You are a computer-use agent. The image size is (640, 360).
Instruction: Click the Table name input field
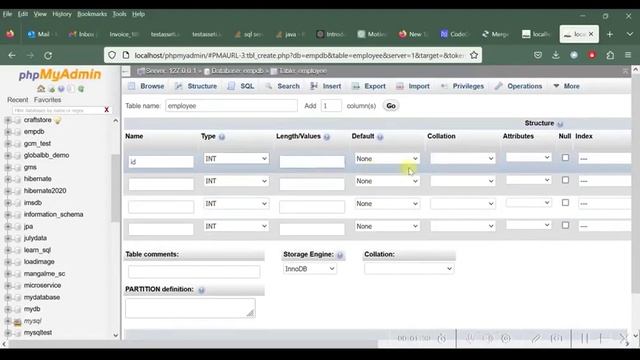point(231,106)
